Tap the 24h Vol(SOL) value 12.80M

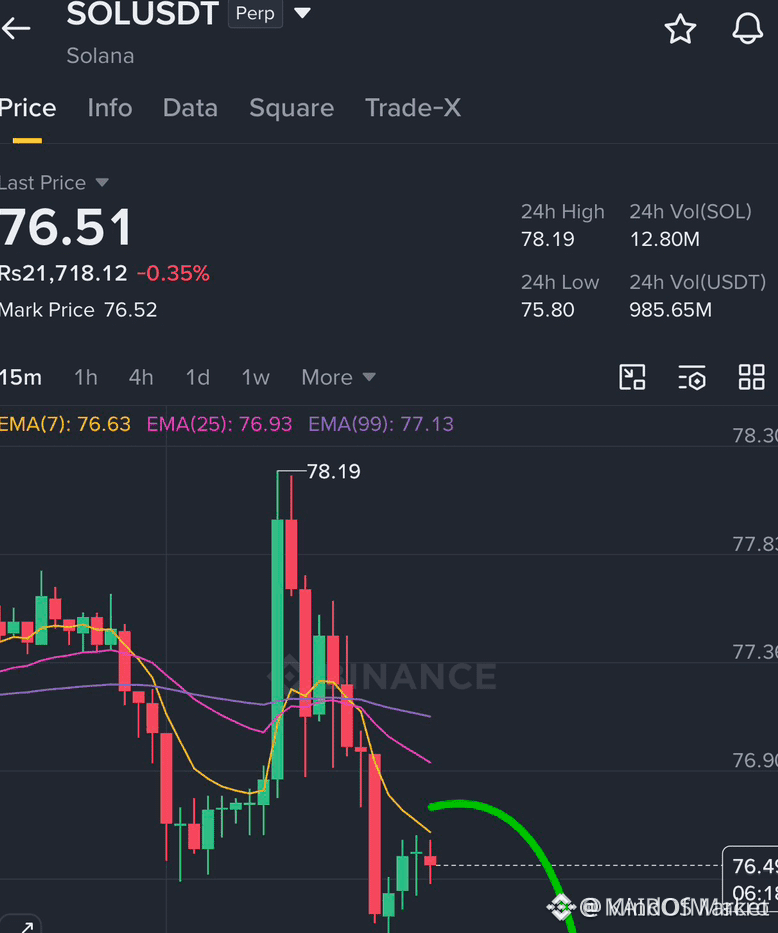pyautogui.click(x=665, y=239)
